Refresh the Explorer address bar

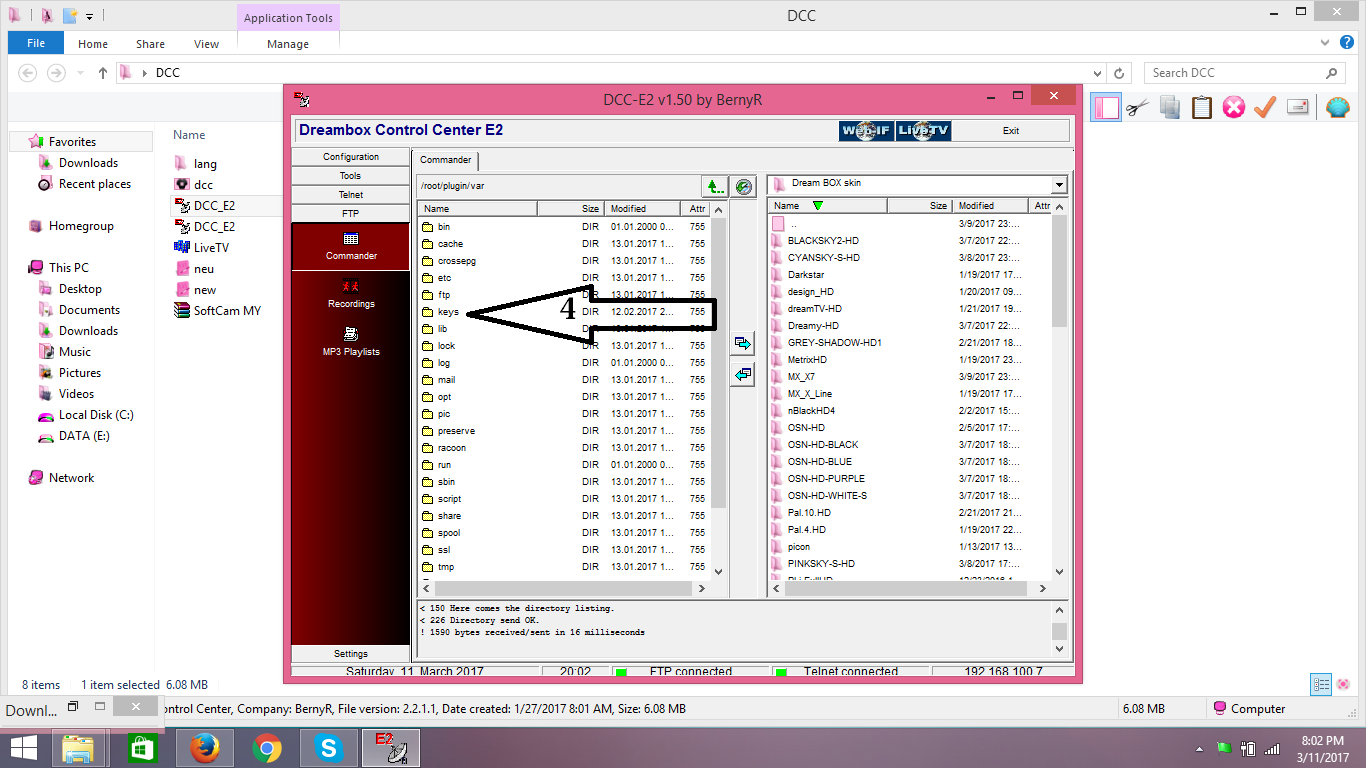1120,73
